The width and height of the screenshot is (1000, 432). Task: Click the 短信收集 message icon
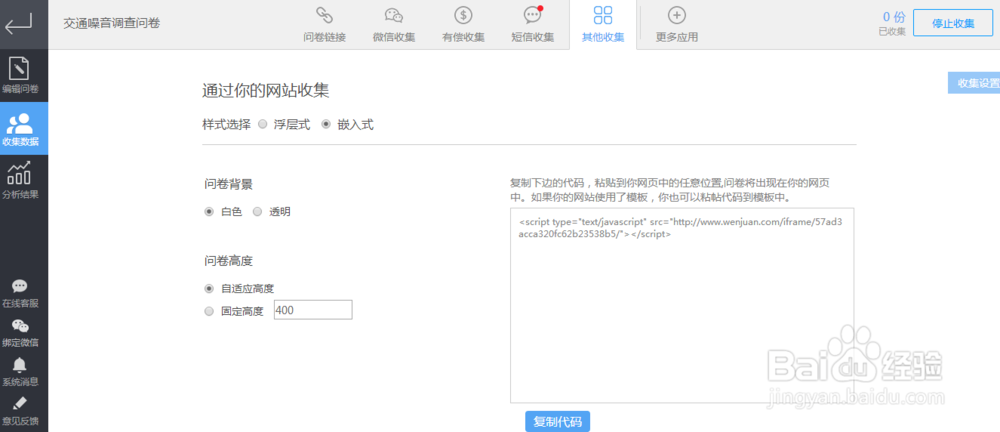pos(533,15)
